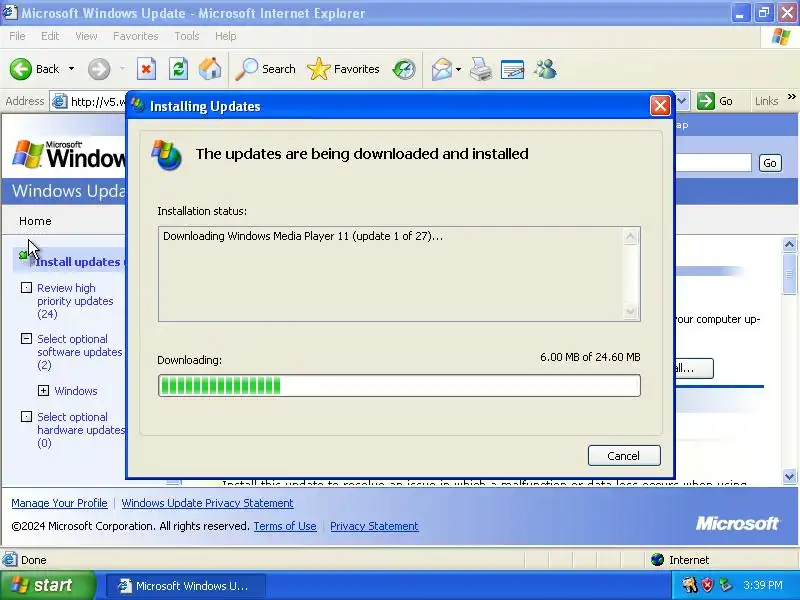Open Manage Your Profile link
The image size is (800, 600).
(60, 503)
